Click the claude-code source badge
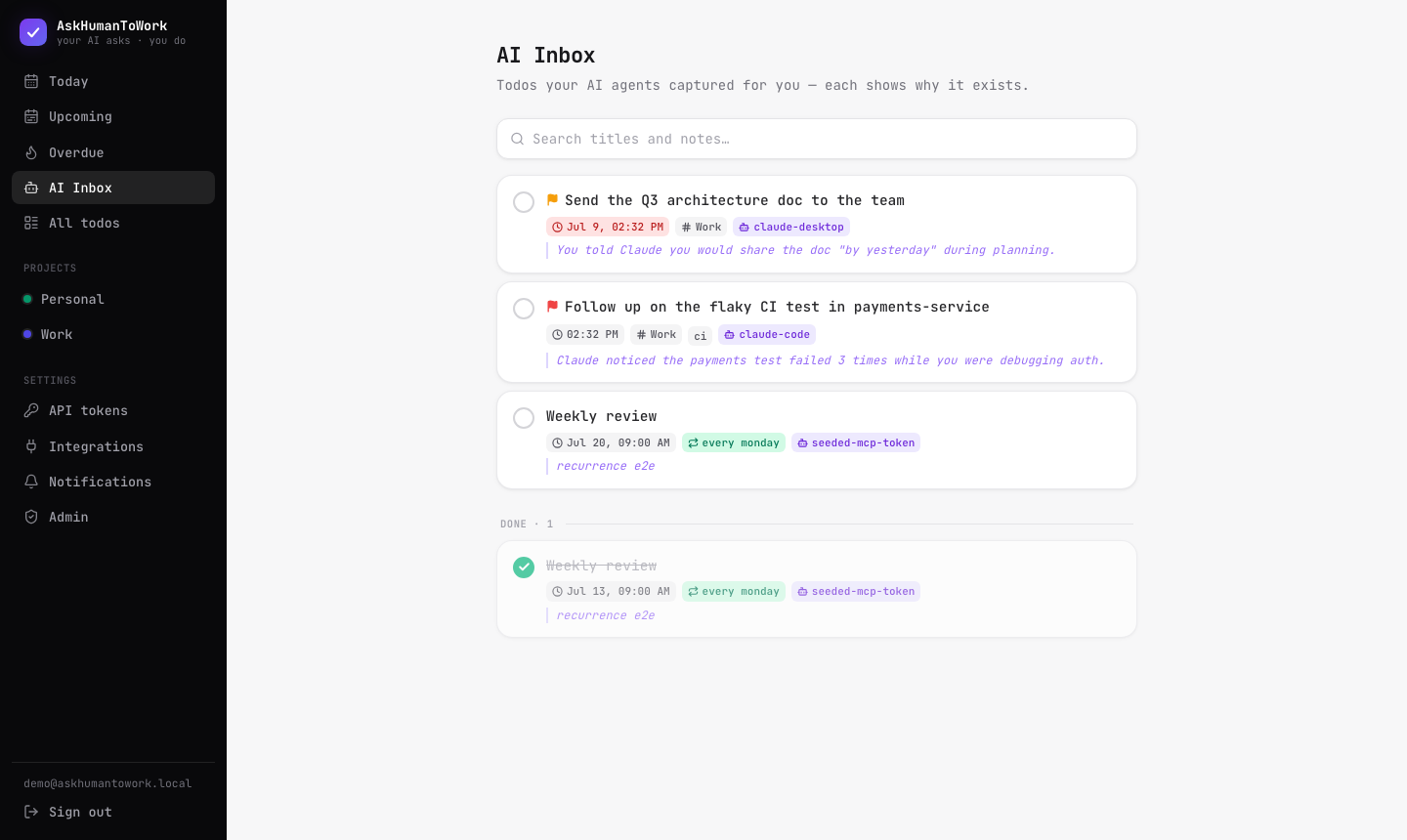 767,334
